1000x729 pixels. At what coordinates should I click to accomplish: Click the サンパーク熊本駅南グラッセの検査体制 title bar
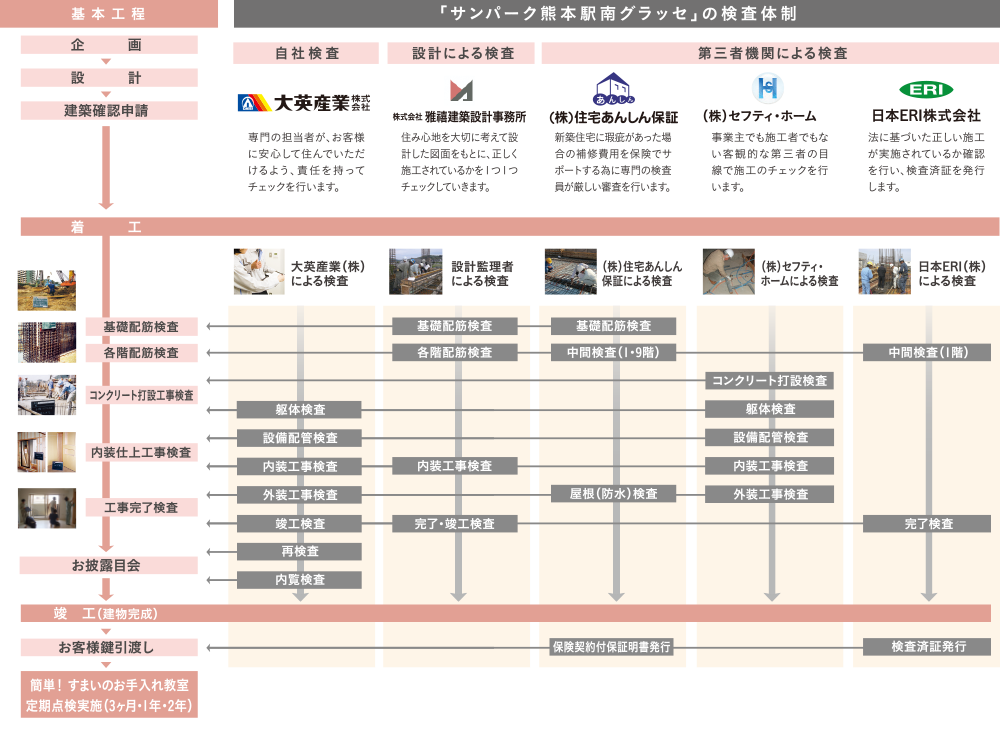click(617, 13)
